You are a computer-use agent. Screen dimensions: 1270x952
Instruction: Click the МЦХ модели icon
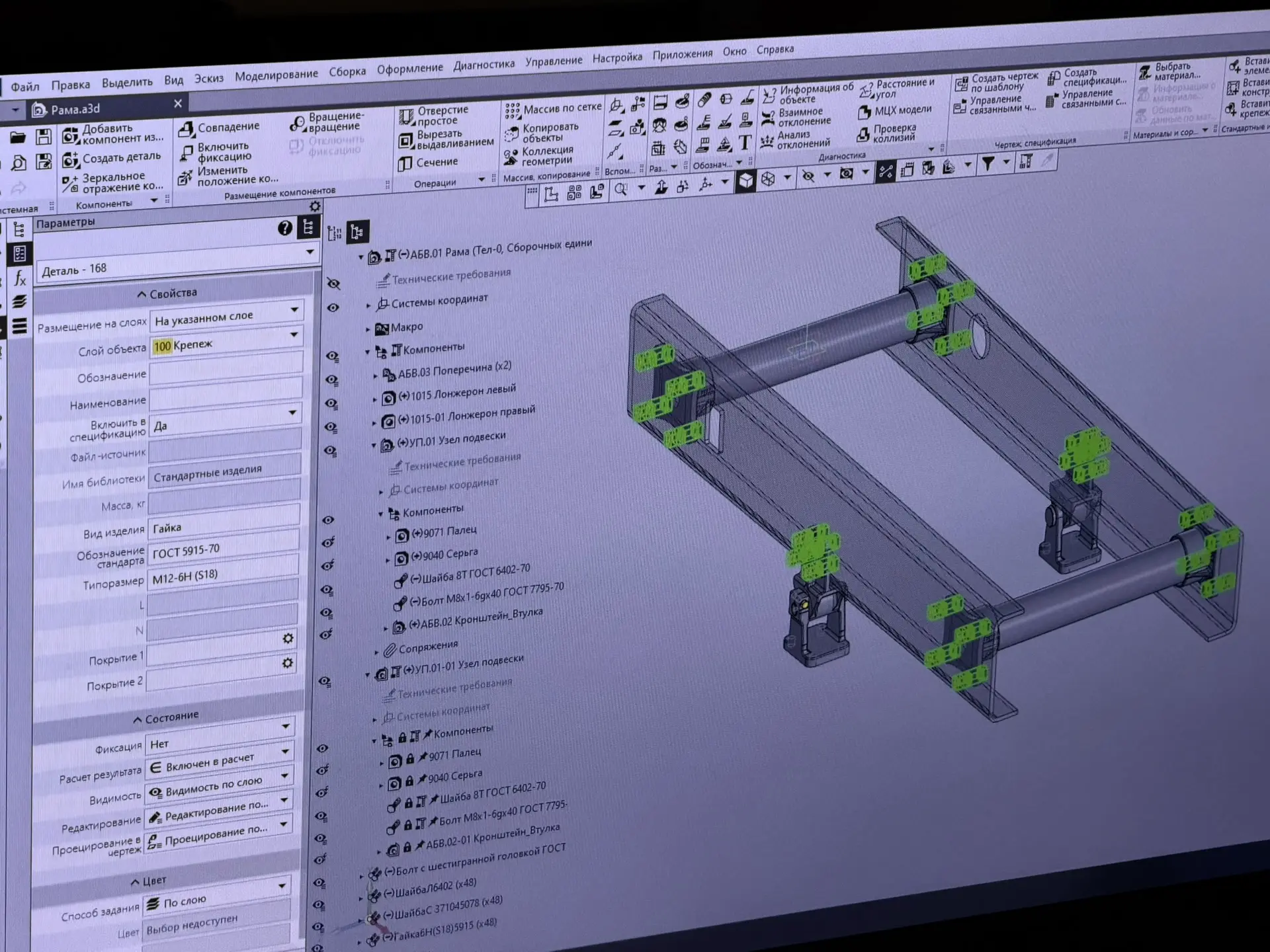[864, 112]
